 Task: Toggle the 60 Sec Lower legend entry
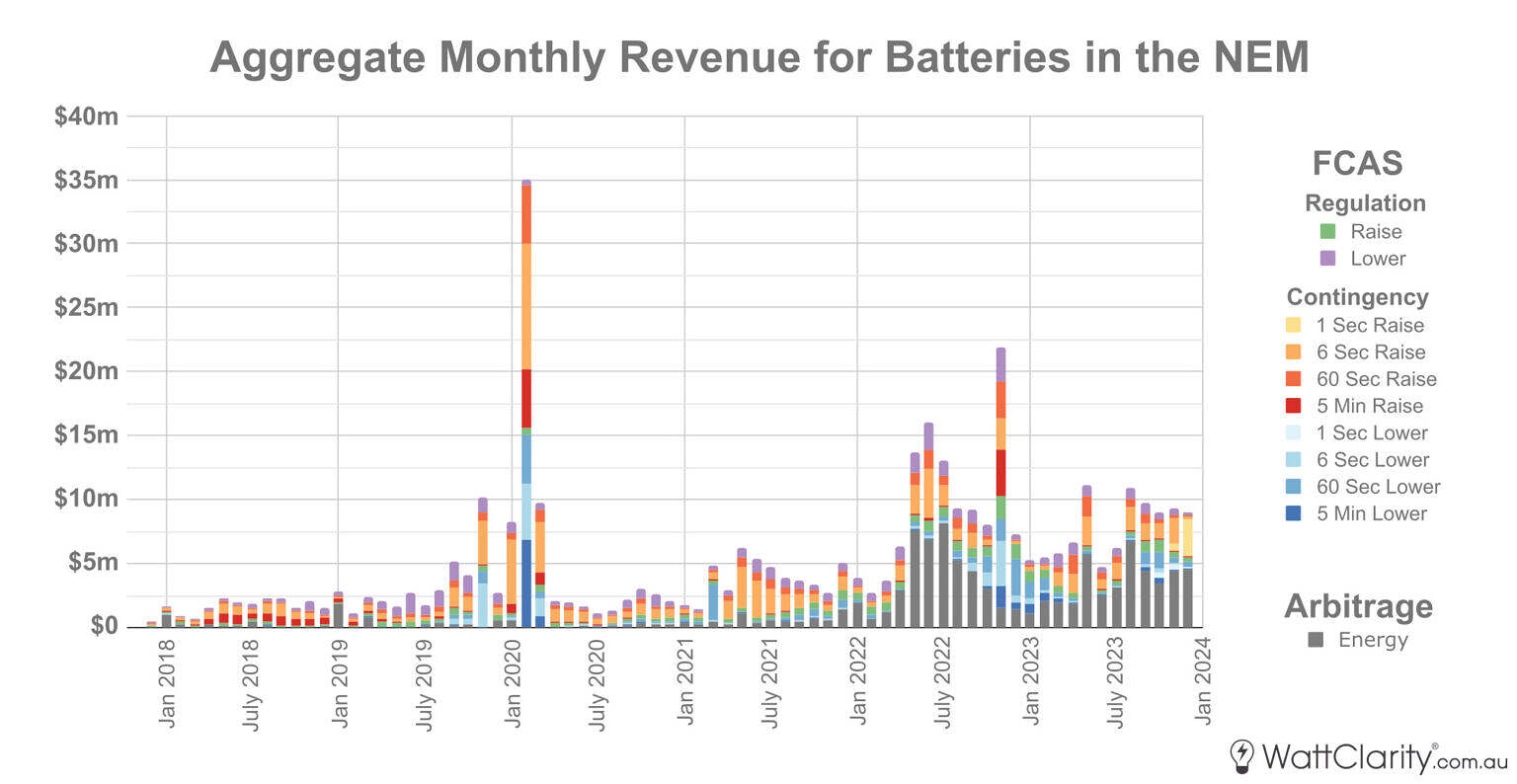pos(1293,487)
